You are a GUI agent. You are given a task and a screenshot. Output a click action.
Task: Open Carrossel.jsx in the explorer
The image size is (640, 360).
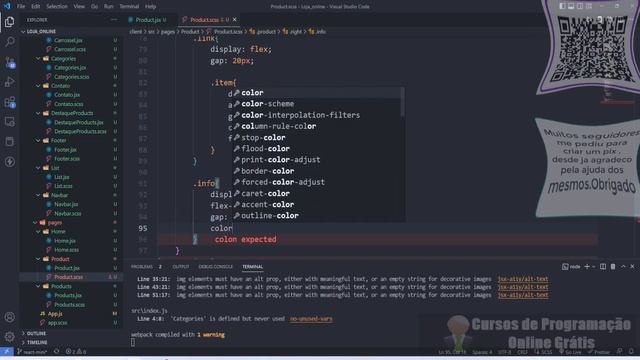(x=68, y=40)
